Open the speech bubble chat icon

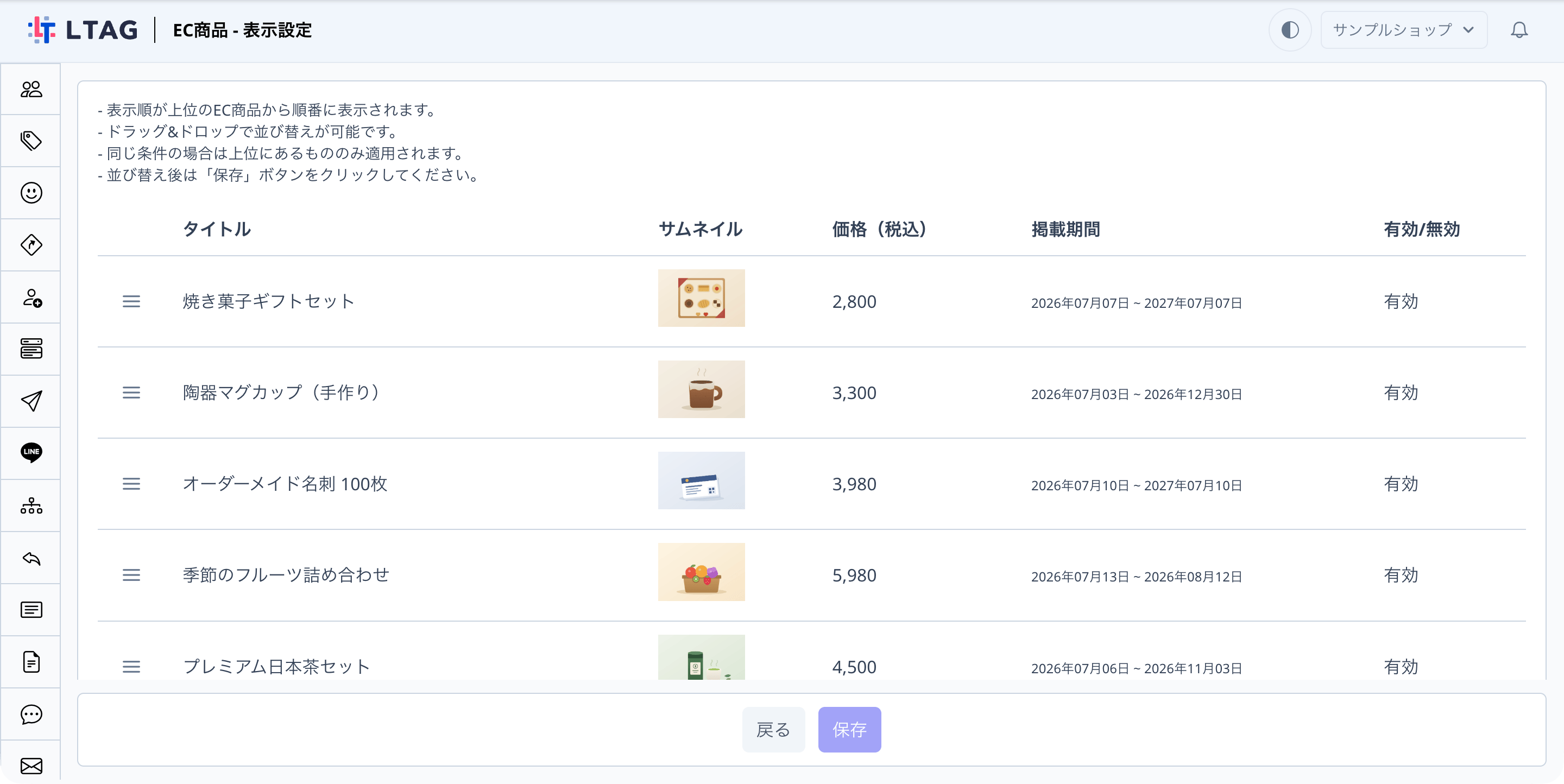31,714
